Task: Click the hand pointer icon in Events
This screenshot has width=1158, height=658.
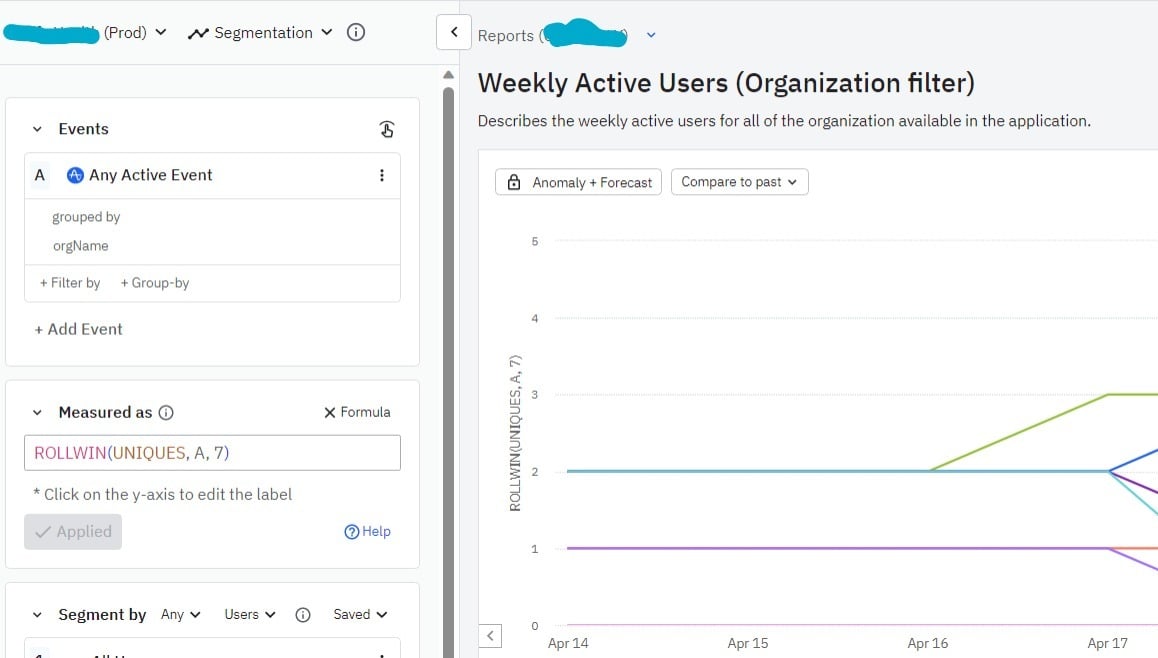Action: (387, 129)
